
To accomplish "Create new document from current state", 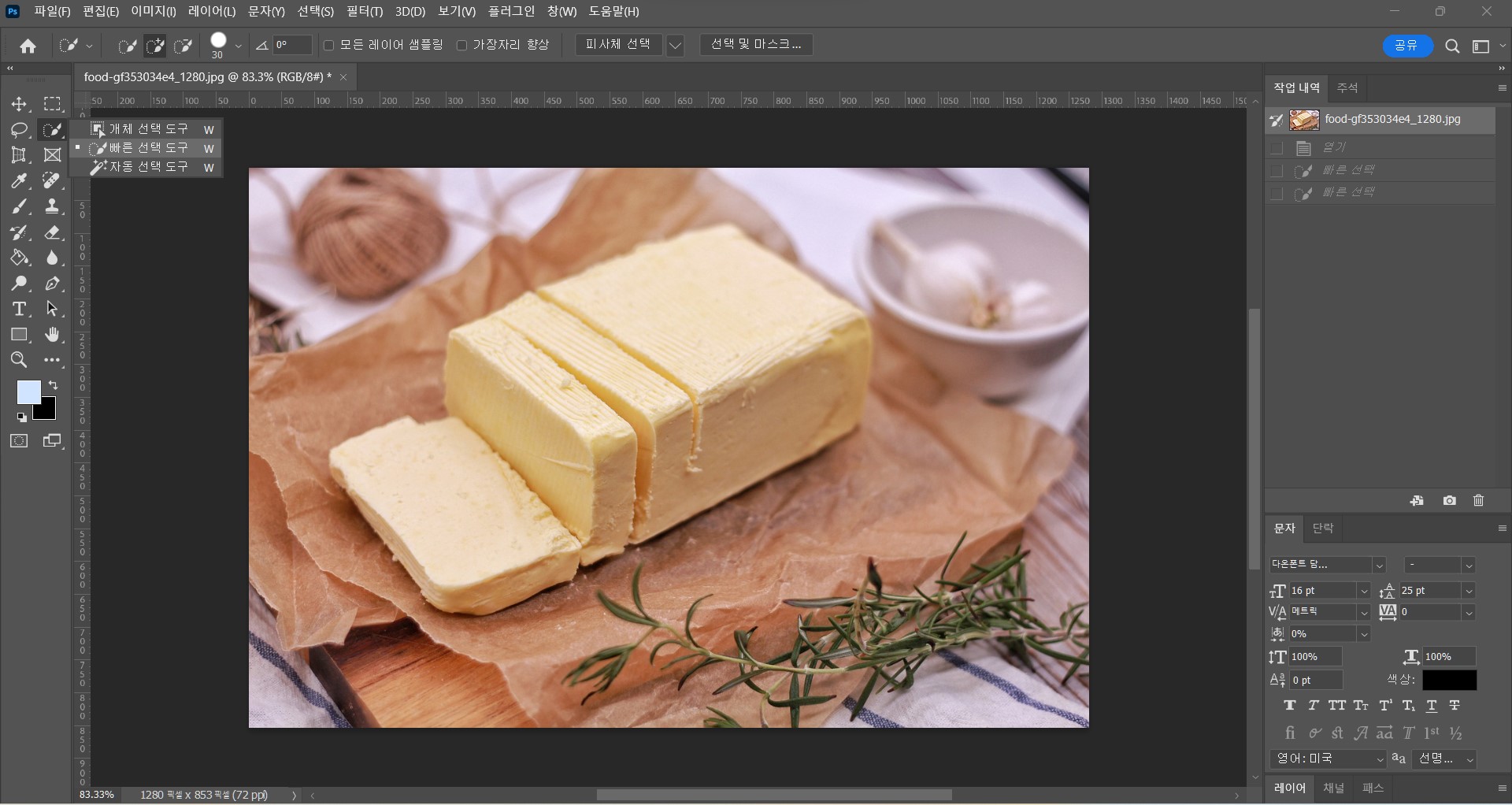I will [x=1417, y=501].
